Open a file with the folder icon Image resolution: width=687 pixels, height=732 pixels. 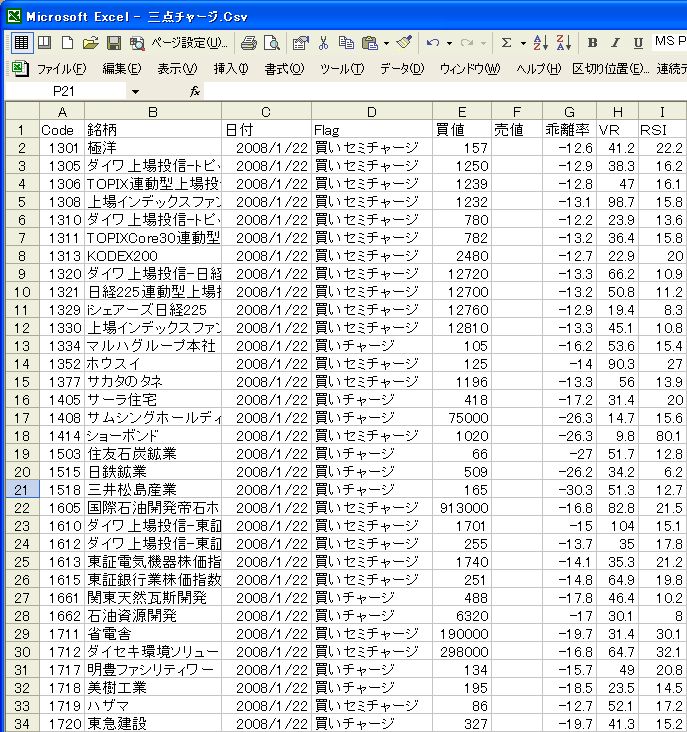pyautogui.click(x=90, y=43)
